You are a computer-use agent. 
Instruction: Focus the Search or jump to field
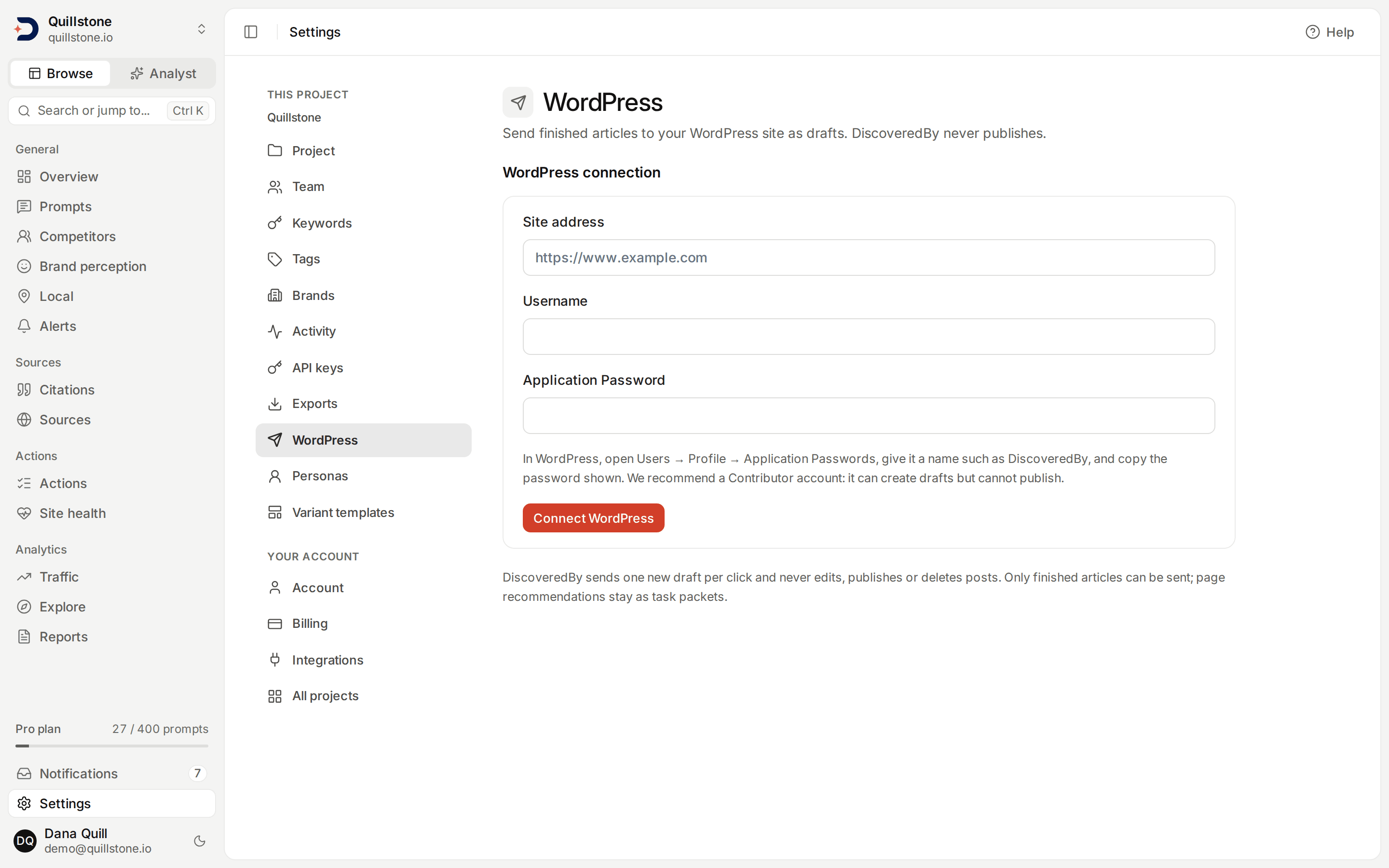click(x=112, y=111)
